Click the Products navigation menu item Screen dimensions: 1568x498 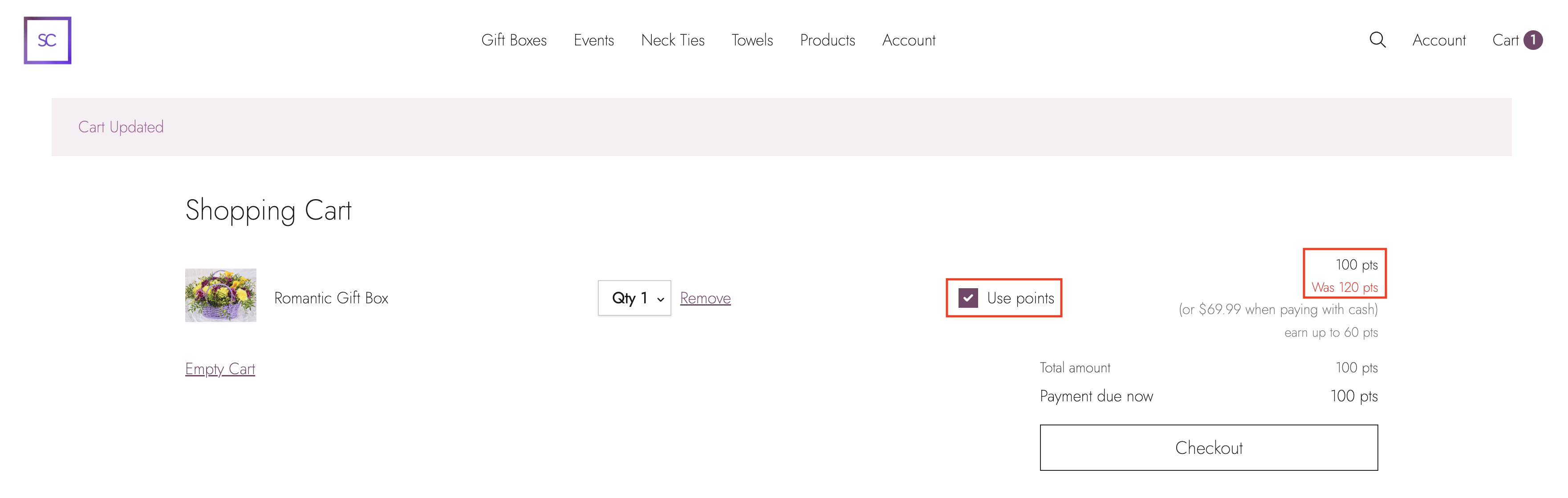828,40
